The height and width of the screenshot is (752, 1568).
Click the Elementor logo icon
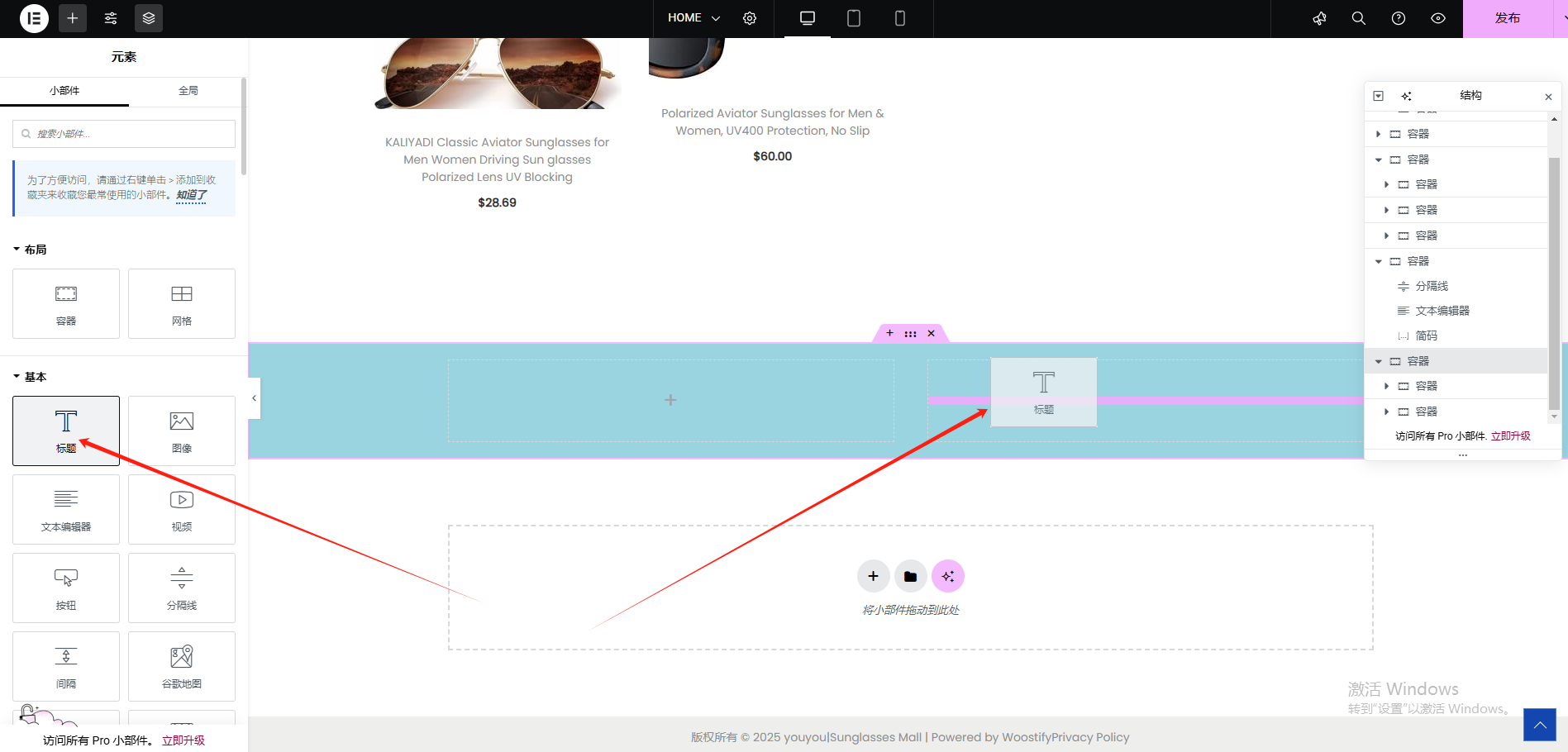click(34, 18)
